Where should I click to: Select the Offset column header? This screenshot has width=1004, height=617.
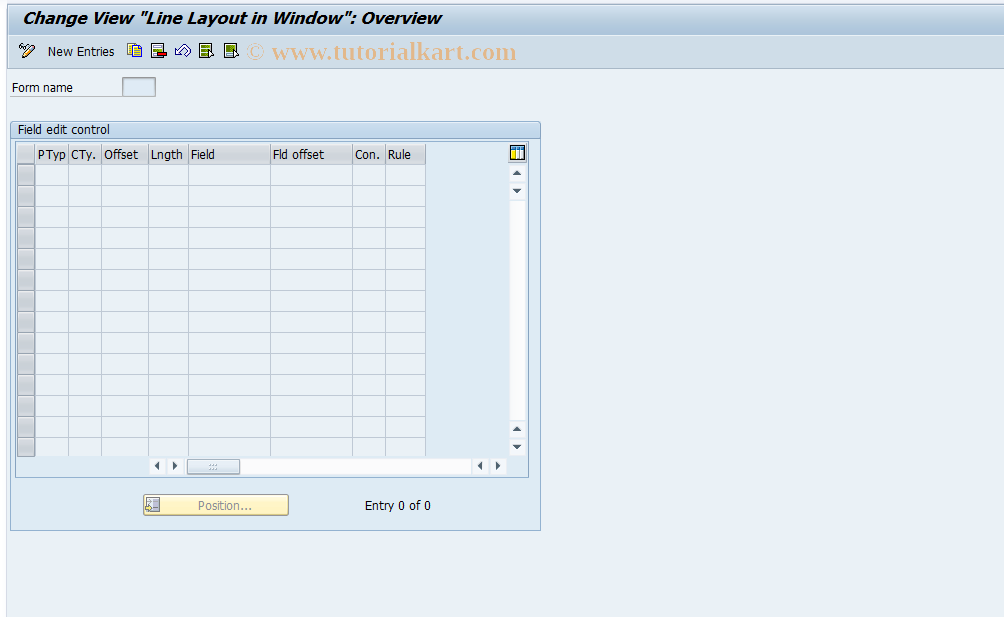click(x=125, y=154)
